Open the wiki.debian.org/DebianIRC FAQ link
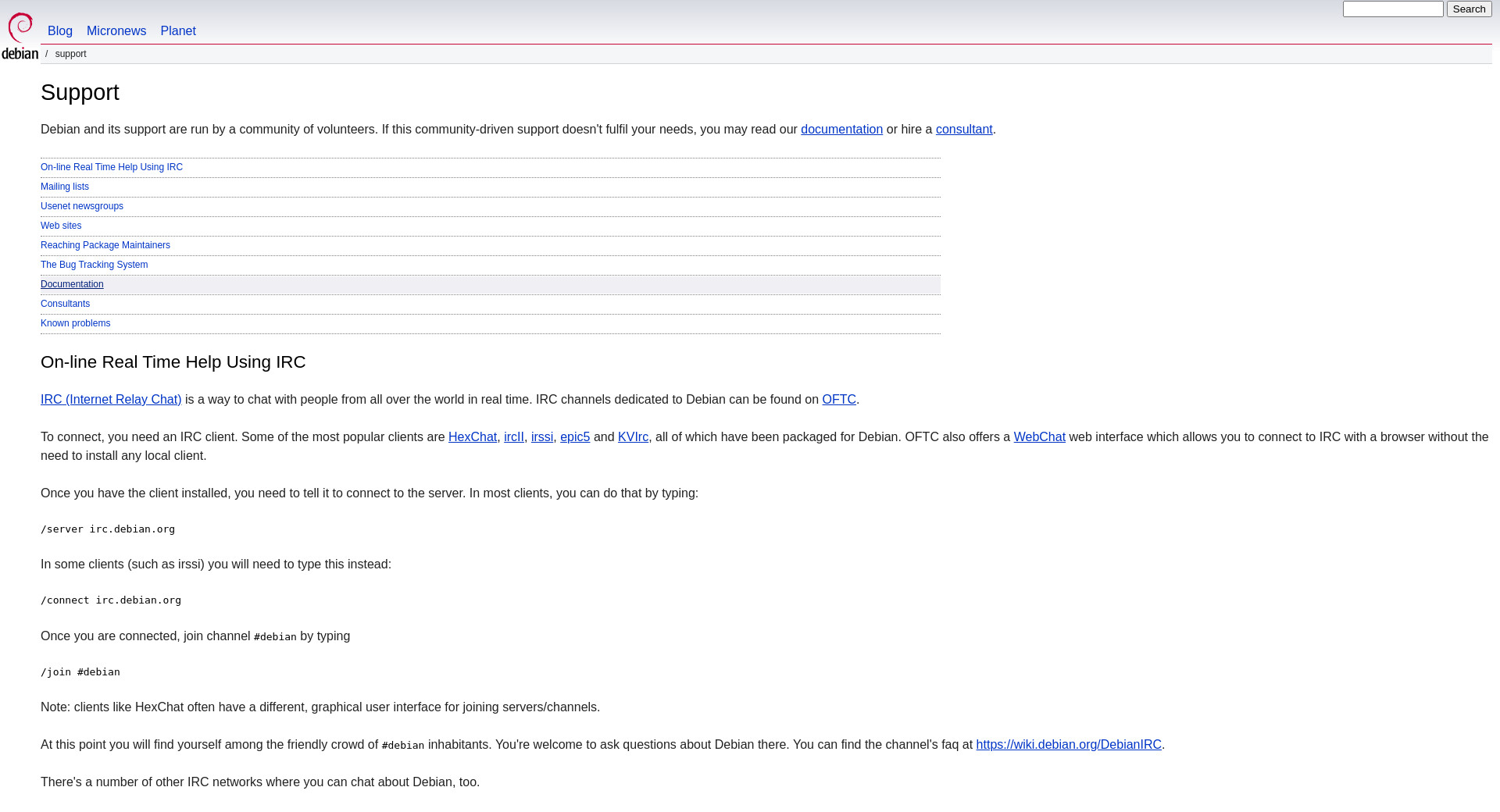 [1068, 745]
